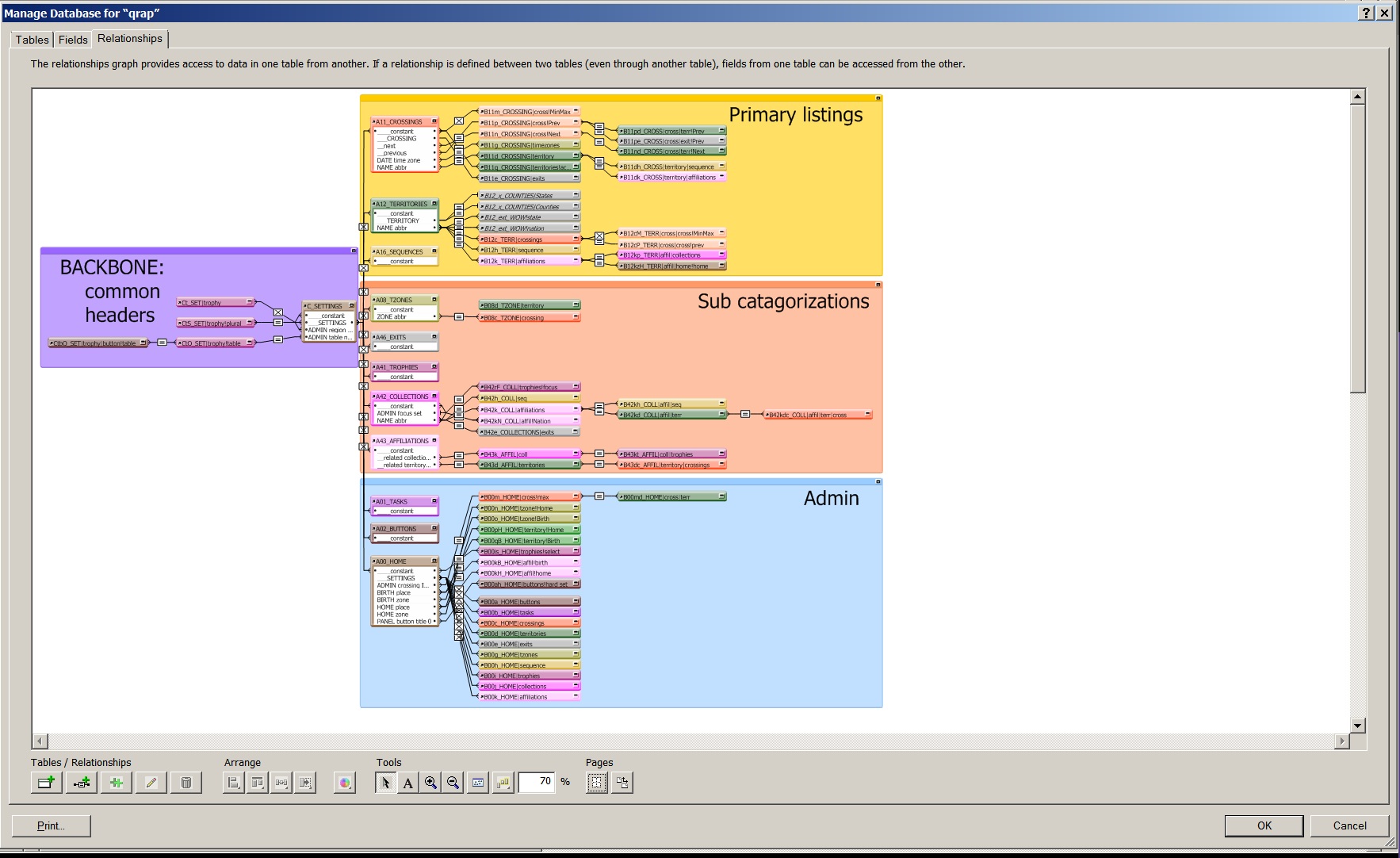Screen dimensions: 1400x858
Task: Open the resize objects arrange menu
Action: (x=305, y=783)
